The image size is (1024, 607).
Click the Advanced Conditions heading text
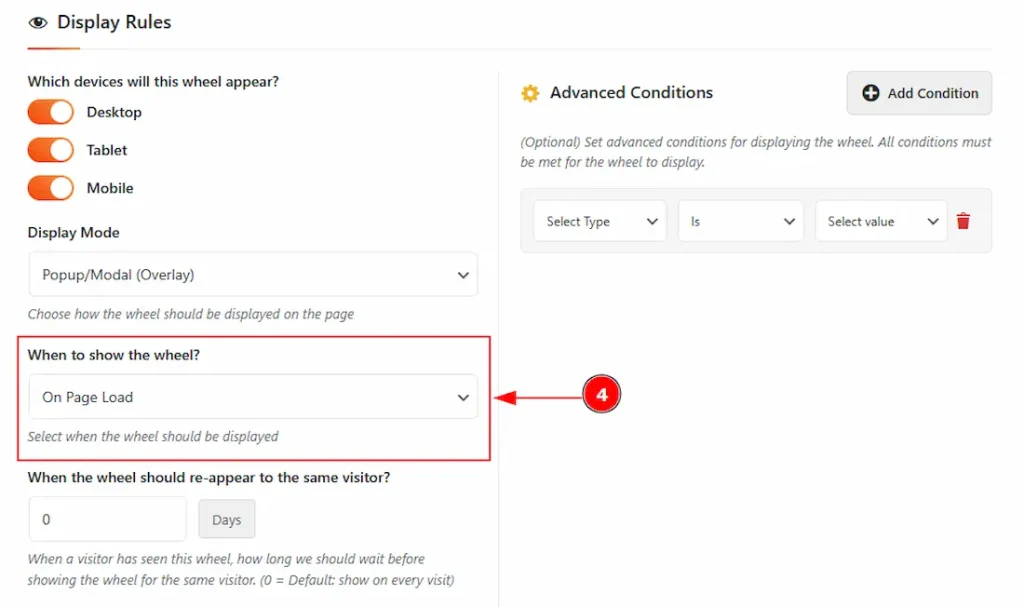coord(631,93)
